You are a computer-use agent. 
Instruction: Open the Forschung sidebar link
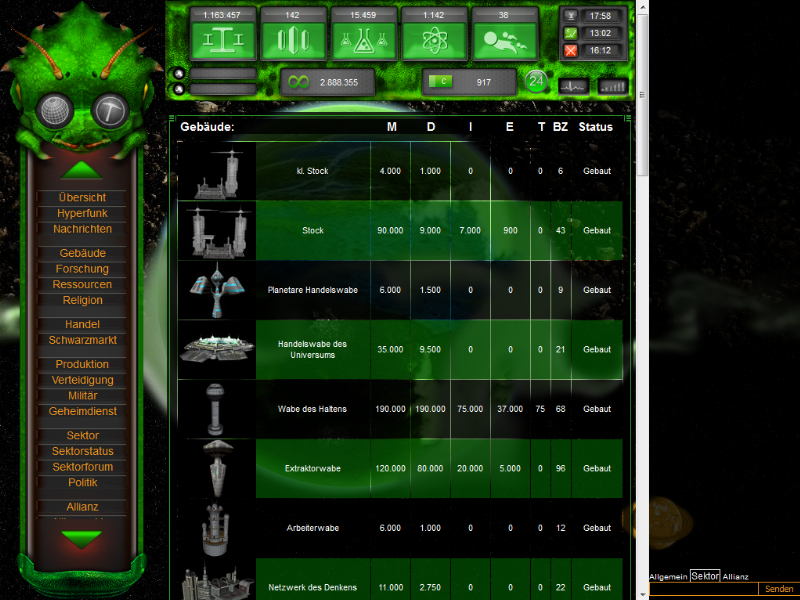point(80,268)
